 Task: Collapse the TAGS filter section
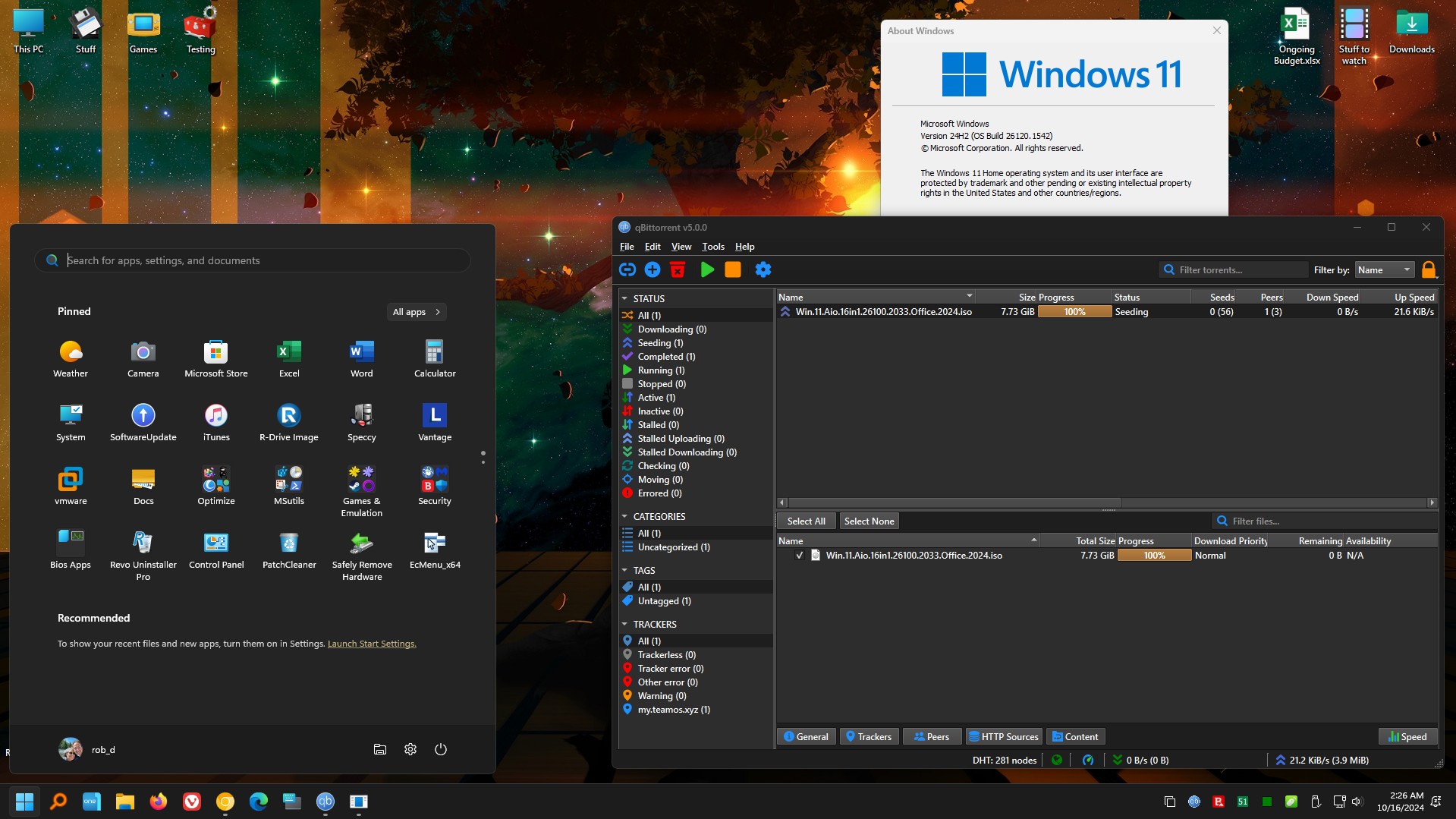pos(624,570)
